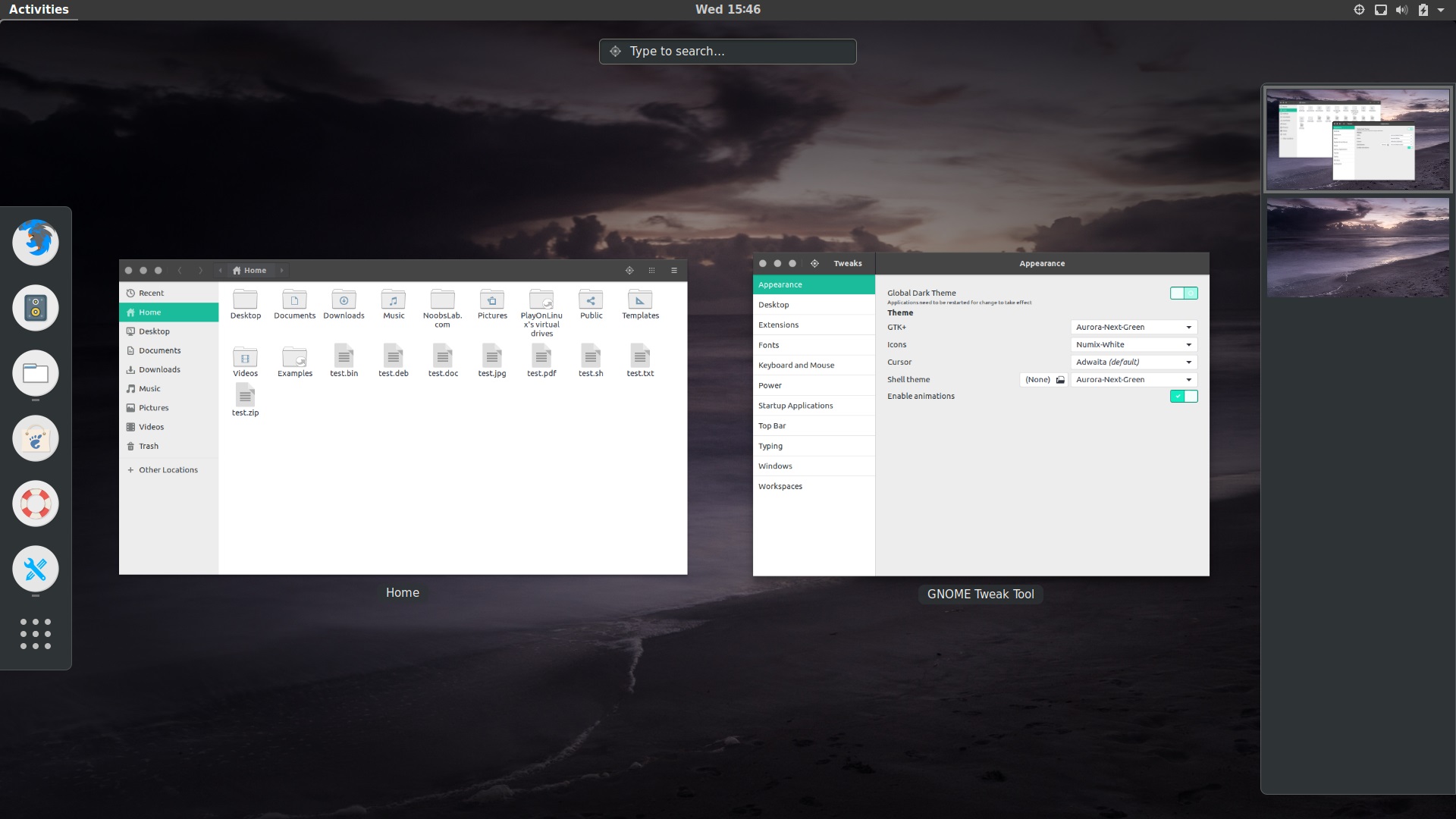
Task: Open GNOME Web browser from the dock
Action: point(35,438)
